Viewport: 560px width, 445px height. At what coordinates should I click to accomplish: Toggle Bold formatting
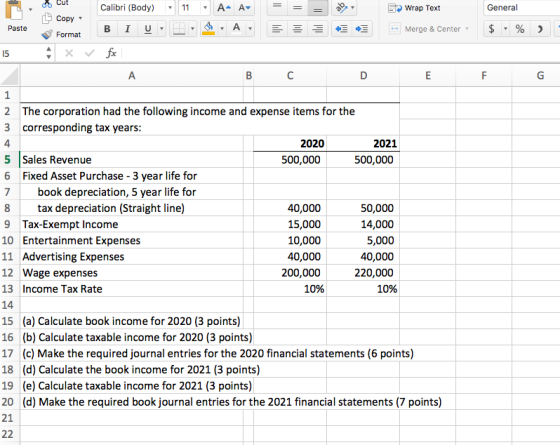[x=107, y=29]
